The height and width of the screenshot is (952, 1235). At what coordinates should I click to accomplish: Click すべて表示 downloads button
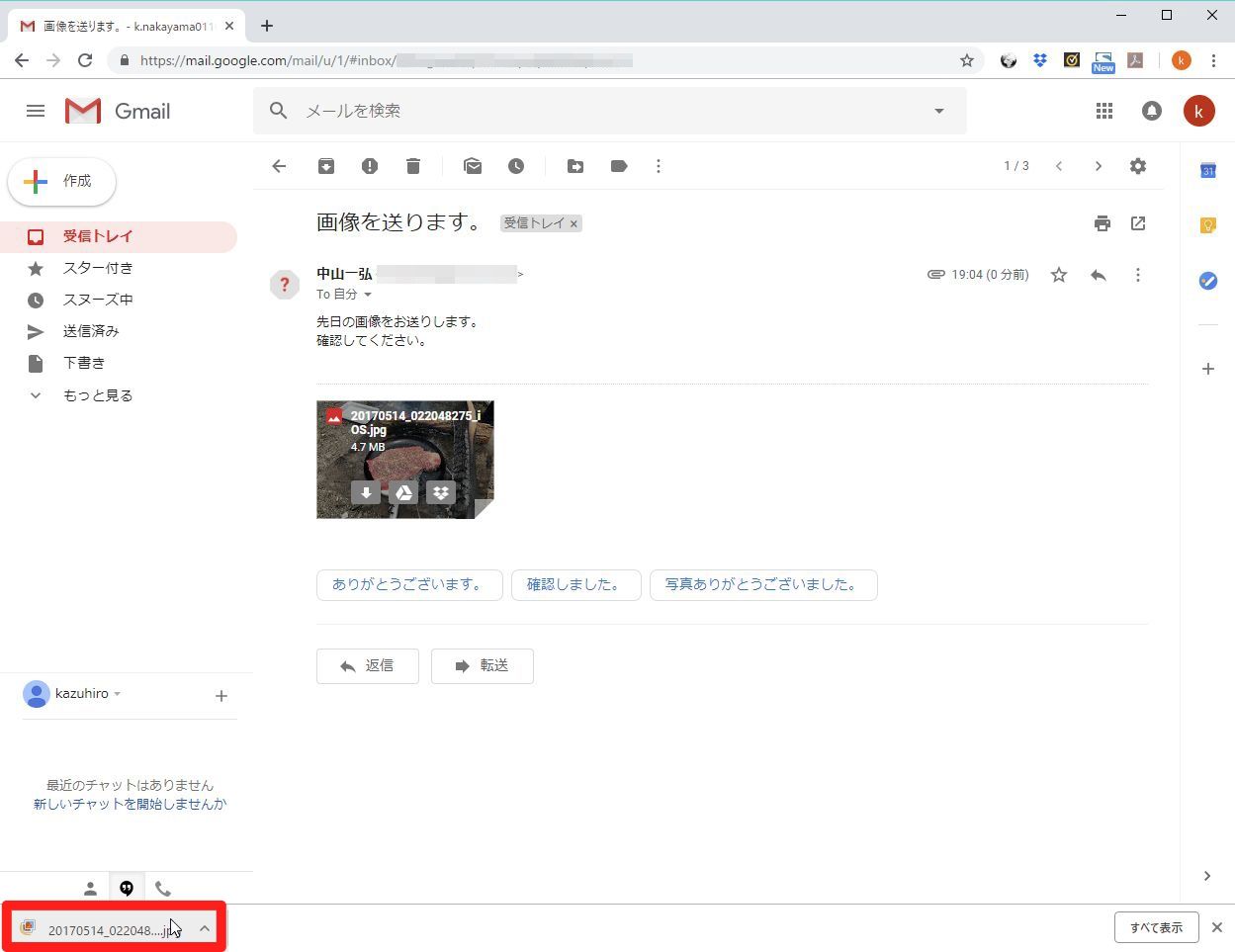coord(1157,927)
